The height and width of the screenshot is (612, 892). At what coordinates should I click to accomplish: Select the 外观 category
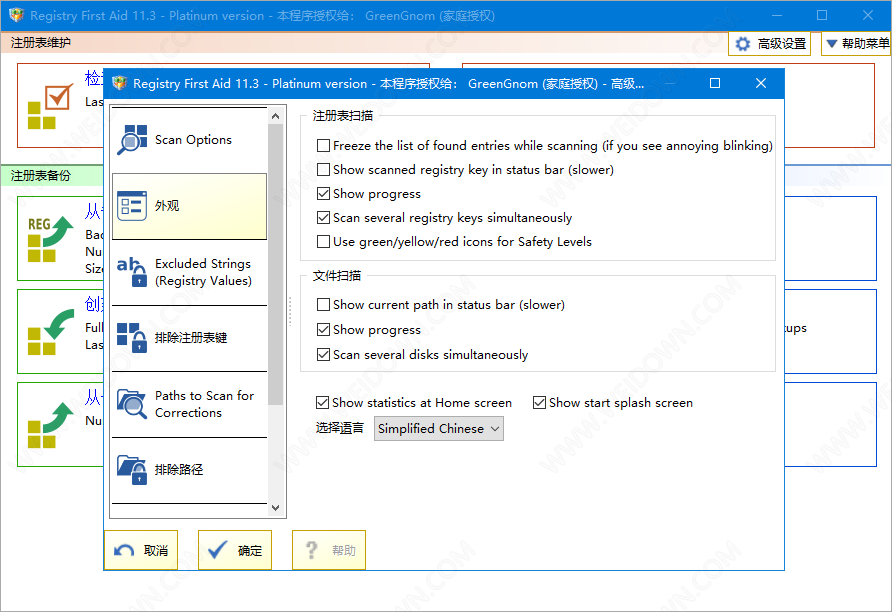tap(189, 206)
